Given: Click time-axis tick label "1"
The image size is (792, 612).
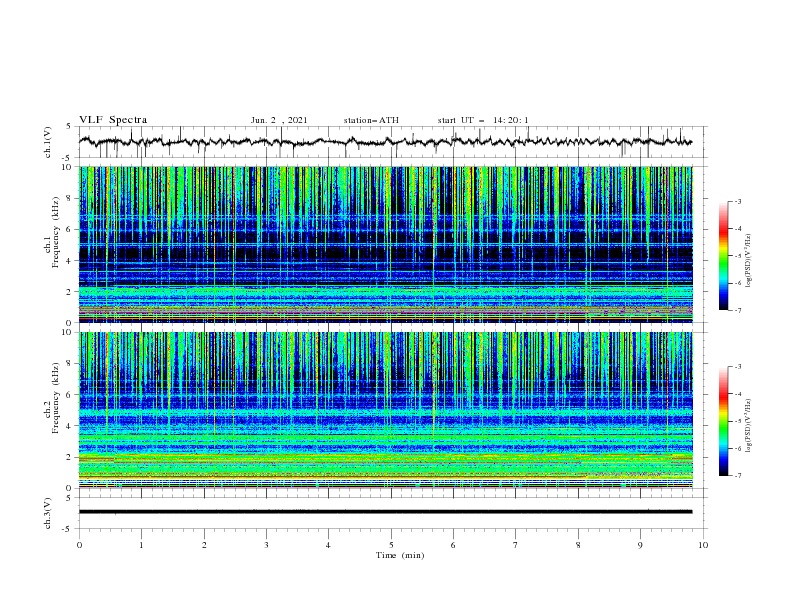Looking at the screenshot, I should (x=141, y=545).
